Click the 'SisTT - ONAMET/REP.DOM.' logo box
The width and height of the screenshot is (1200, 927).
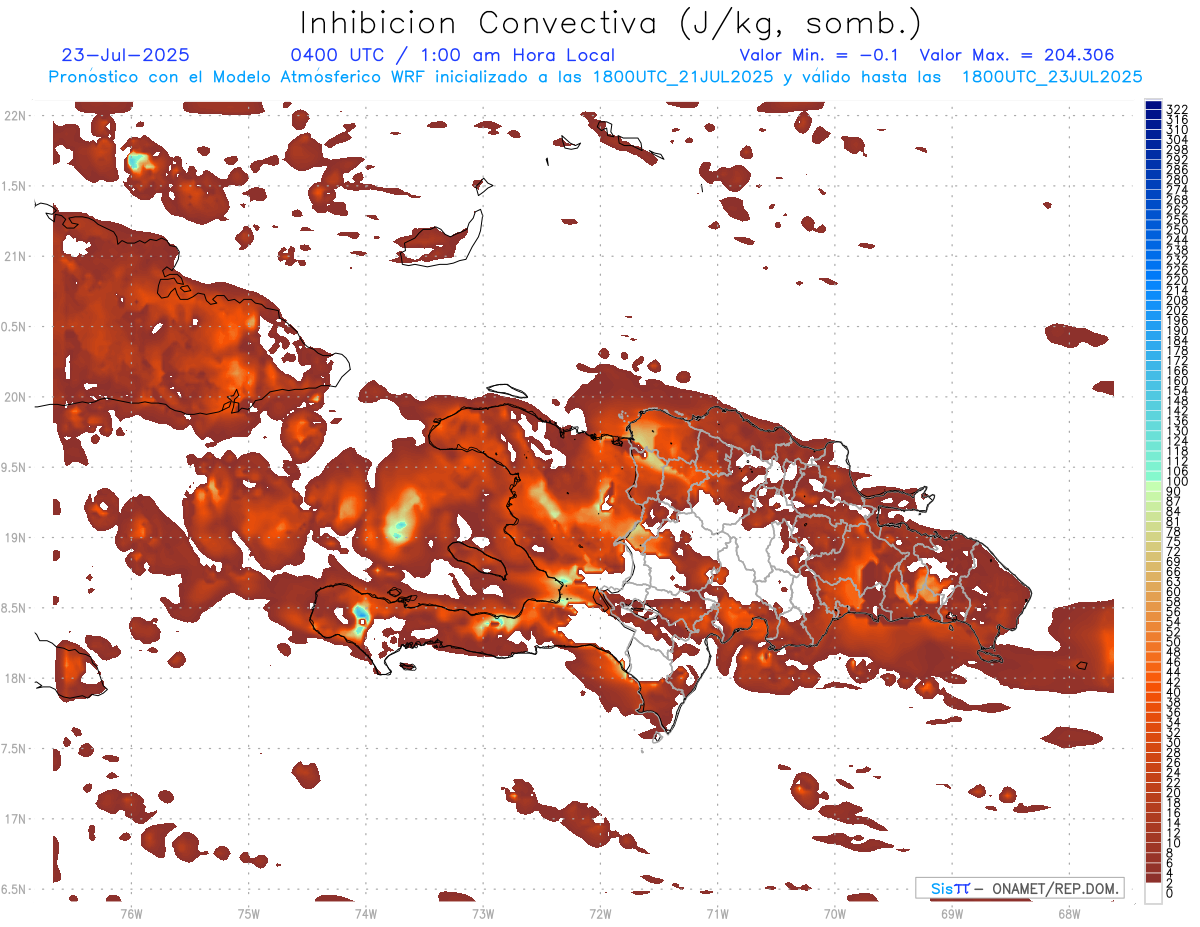point(1020,888)
